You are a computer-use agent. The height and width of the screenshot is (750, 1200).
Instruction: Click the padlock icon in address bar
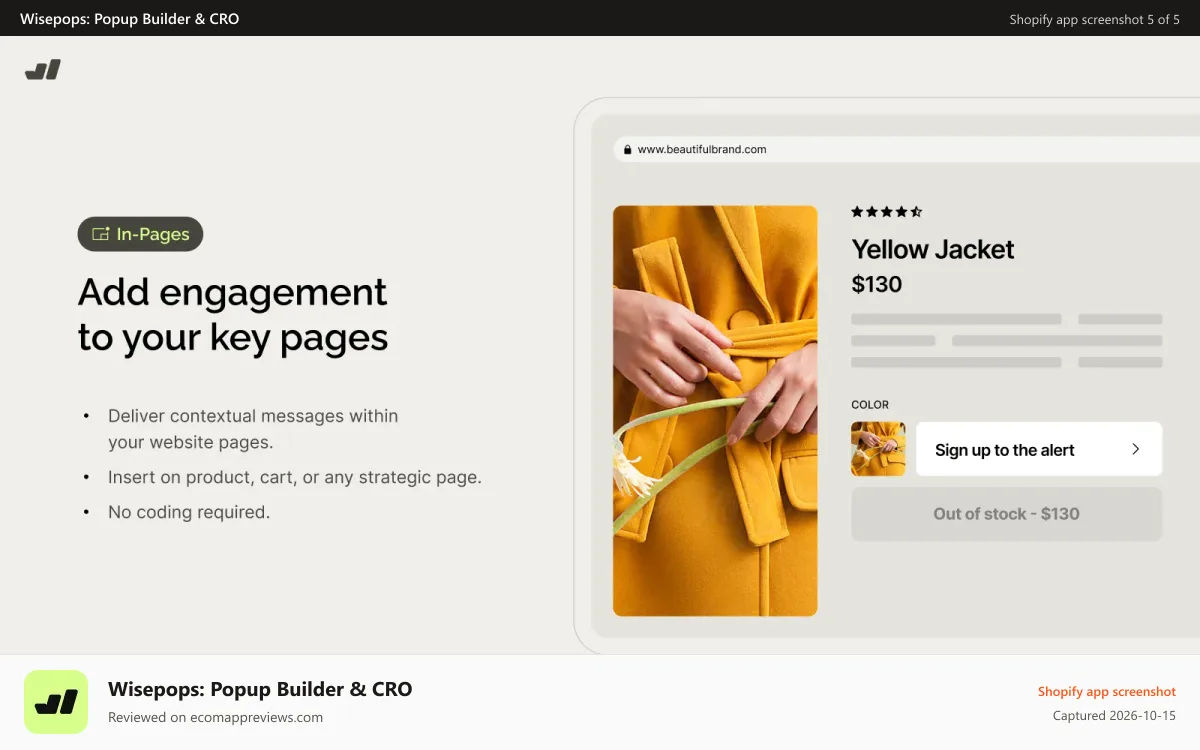tap(627, 150)
